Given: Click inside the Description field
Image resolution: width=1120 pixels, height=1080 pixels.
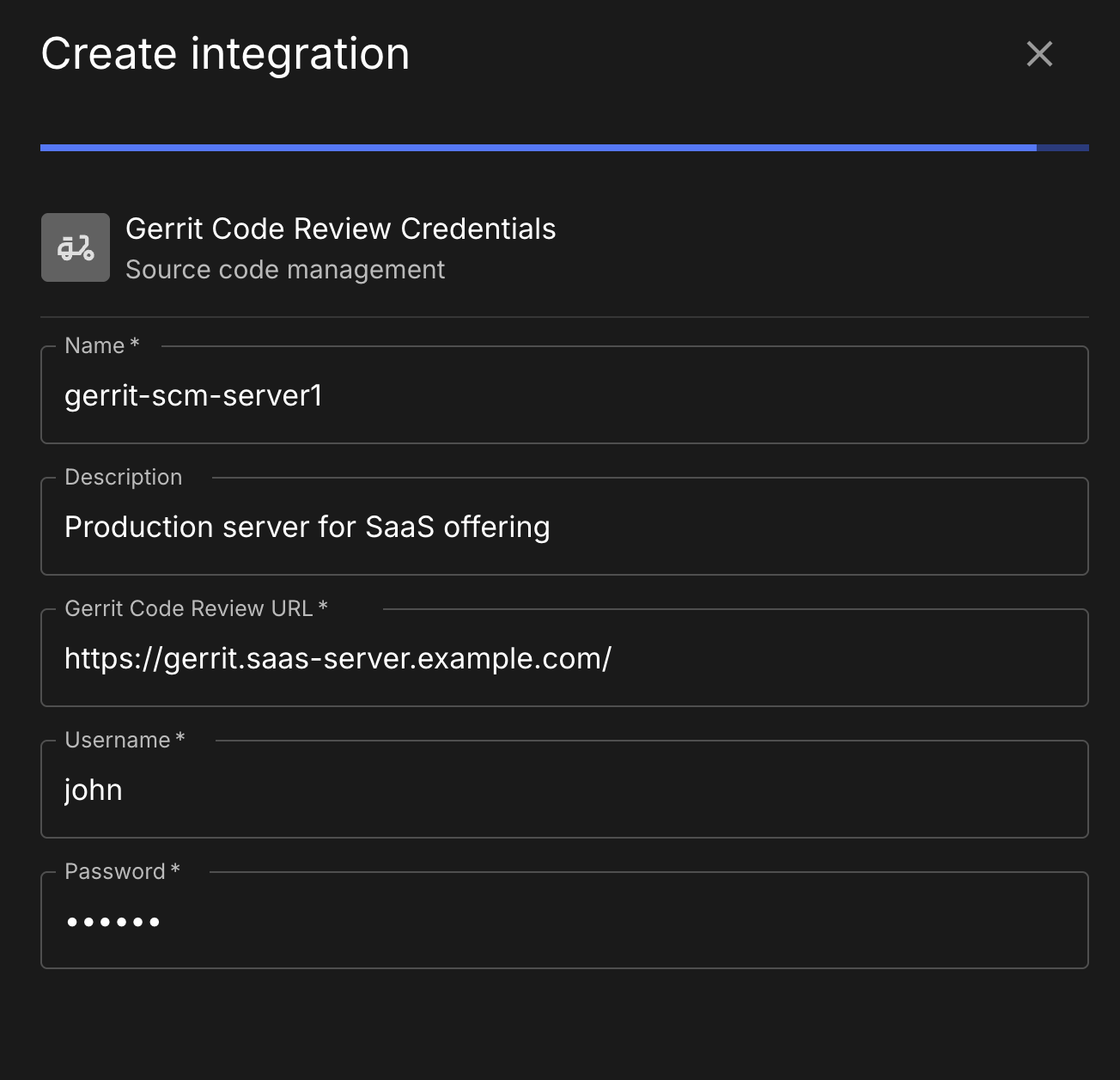Looking at the screenshot, I should click(x=563, y=527).
